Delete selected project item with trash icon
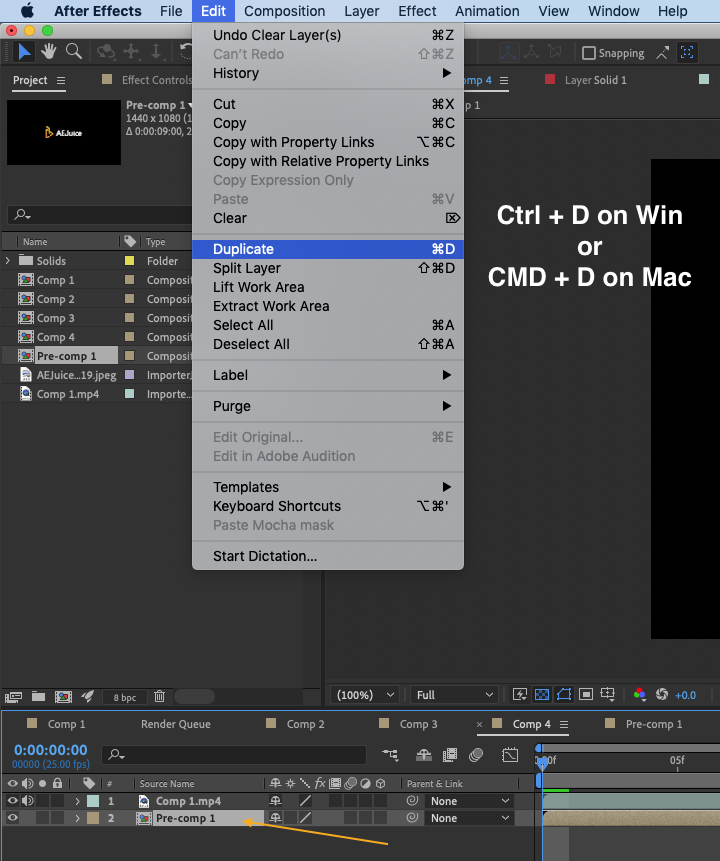The height and width of the screenshot is (861, 720). (159, 697)
